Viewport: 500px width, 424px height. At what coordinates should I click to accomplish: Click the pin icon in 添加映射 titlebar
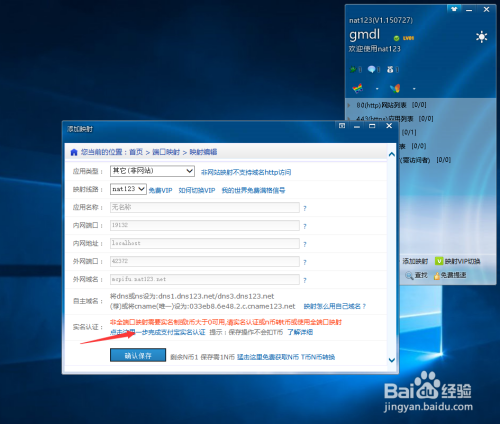[342, 126]
